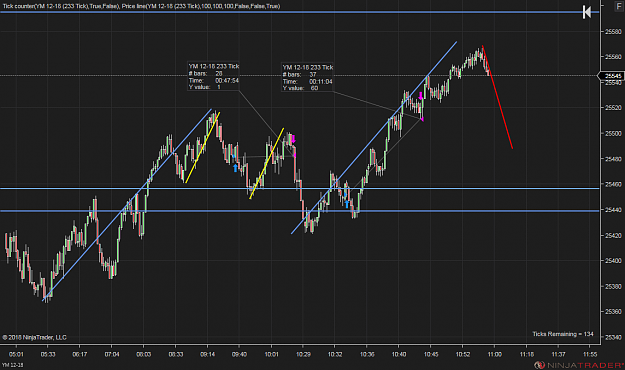Click the 25580 price axis label

click(613, 31)
